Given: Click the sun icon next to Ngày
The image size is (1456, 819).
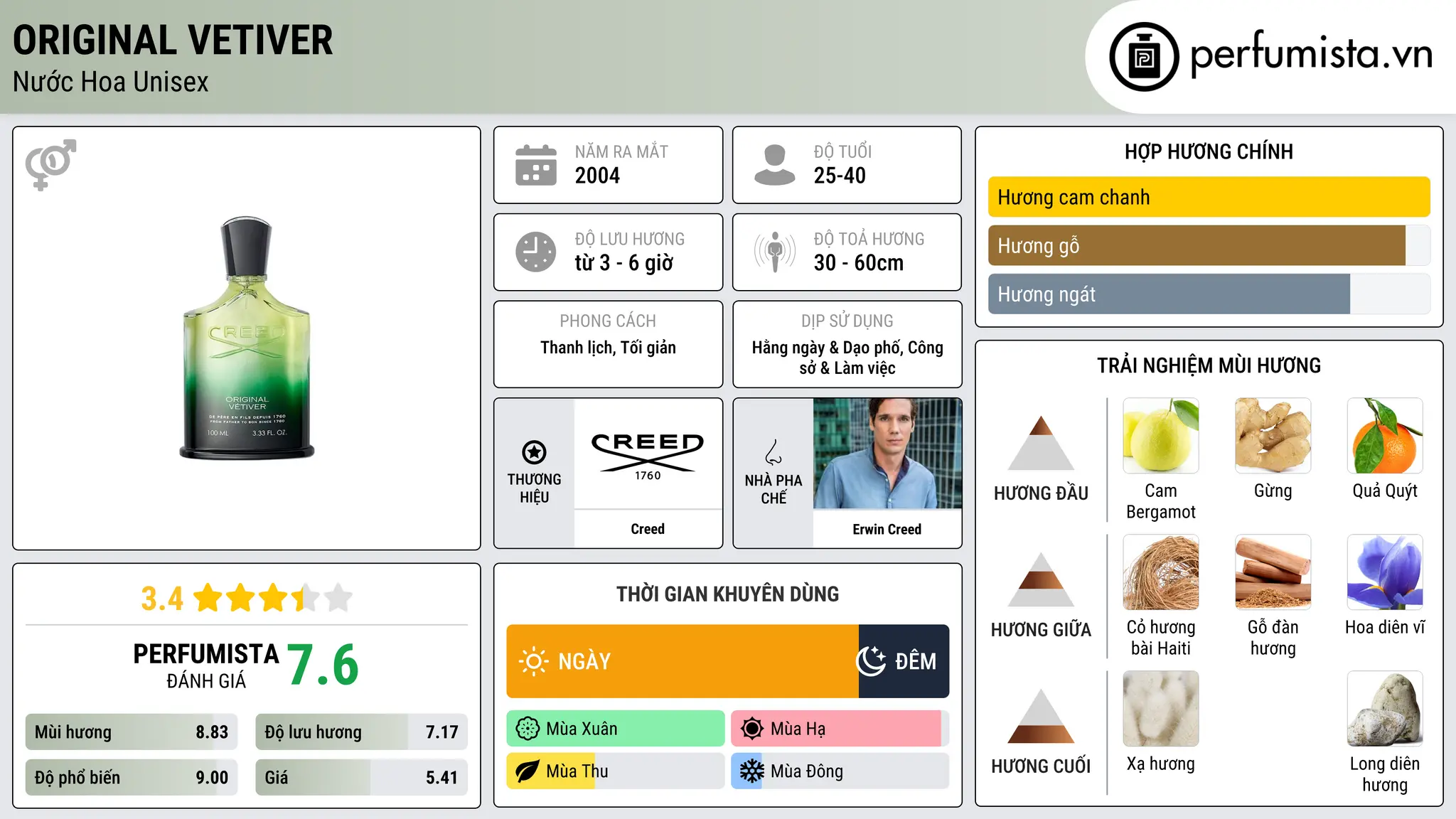Looking at the screenshot, I should [x=534, y=661].
